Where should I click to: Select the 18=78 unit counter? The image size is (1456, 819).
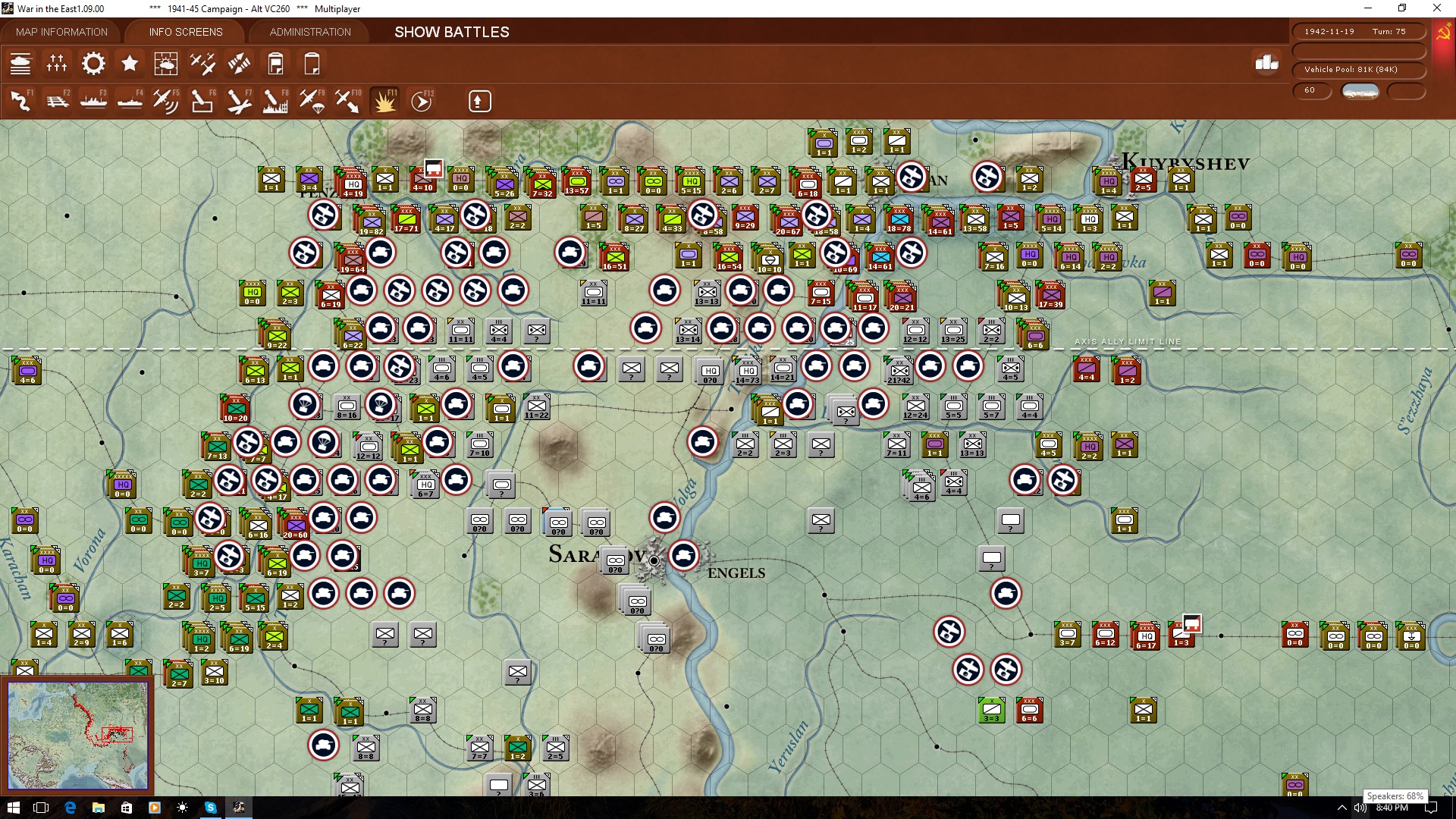[x=899, y=218]
